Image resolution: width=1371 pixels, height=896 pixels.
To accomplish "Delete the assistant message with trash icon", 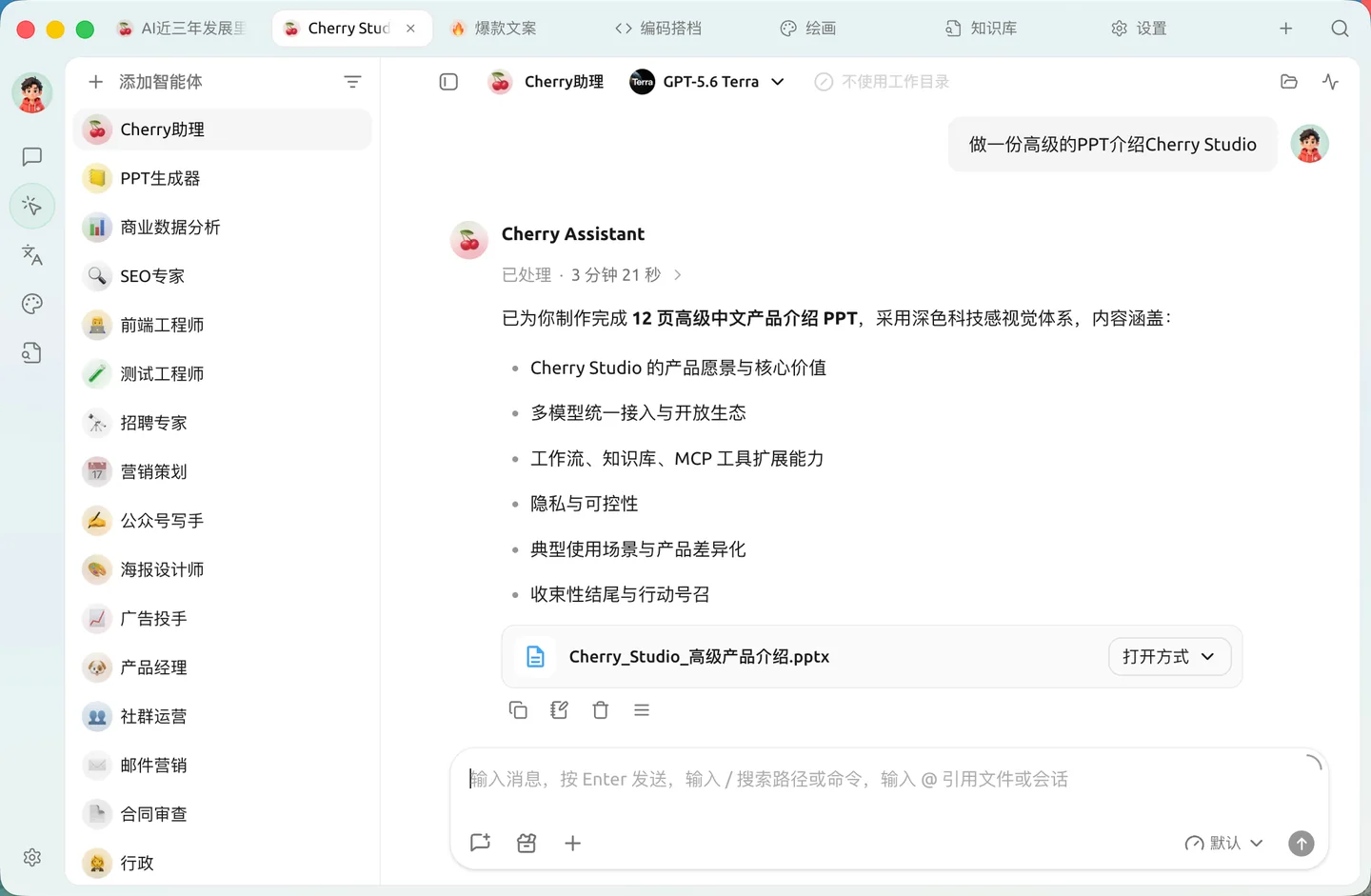I will pyautogui.click(x=600, y=710).
